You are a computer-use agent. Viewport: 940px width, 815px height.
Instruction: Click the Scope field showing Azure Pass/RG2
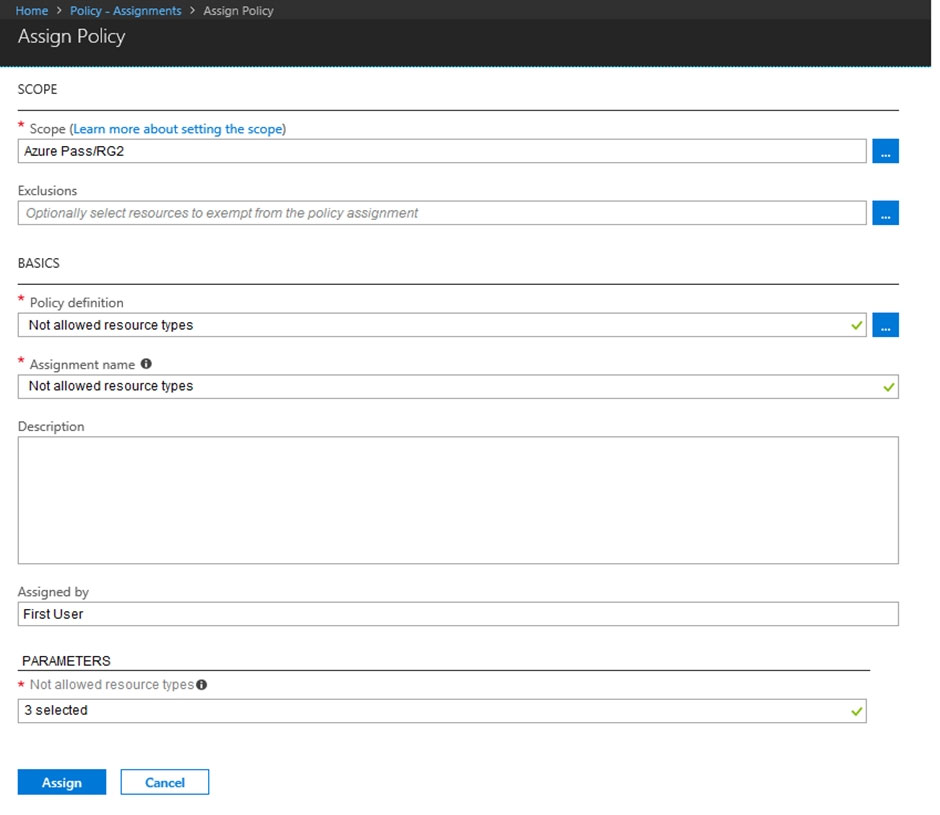click(x=440, y=151)
